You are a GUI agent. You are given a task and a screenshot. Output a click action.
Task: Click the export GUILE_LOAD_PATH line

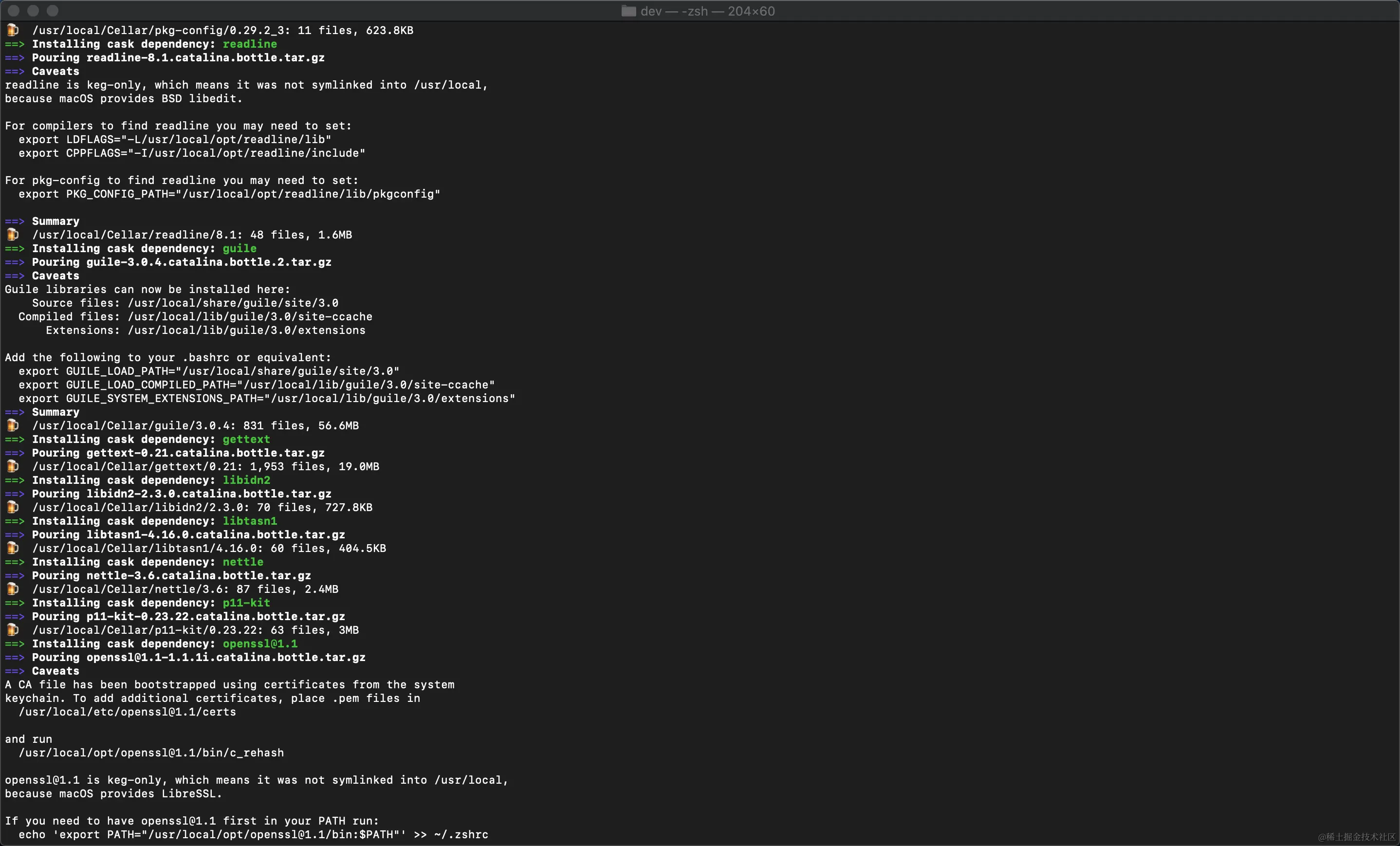click(x=209, y=371)
